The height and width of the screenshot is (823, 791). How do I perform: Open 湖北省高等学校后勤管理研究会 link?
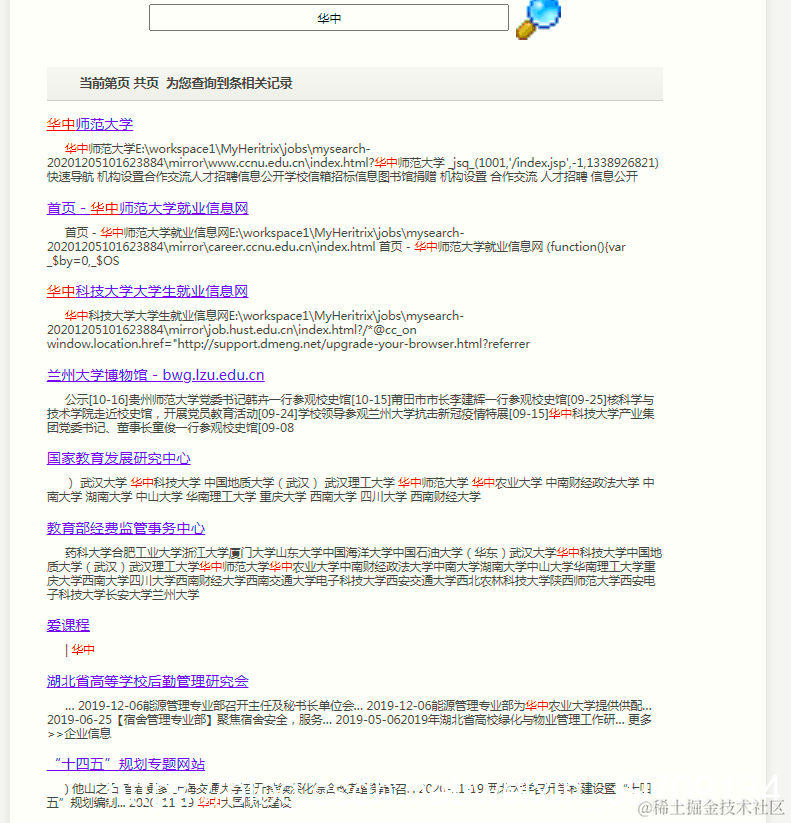[x=147, y=681]
